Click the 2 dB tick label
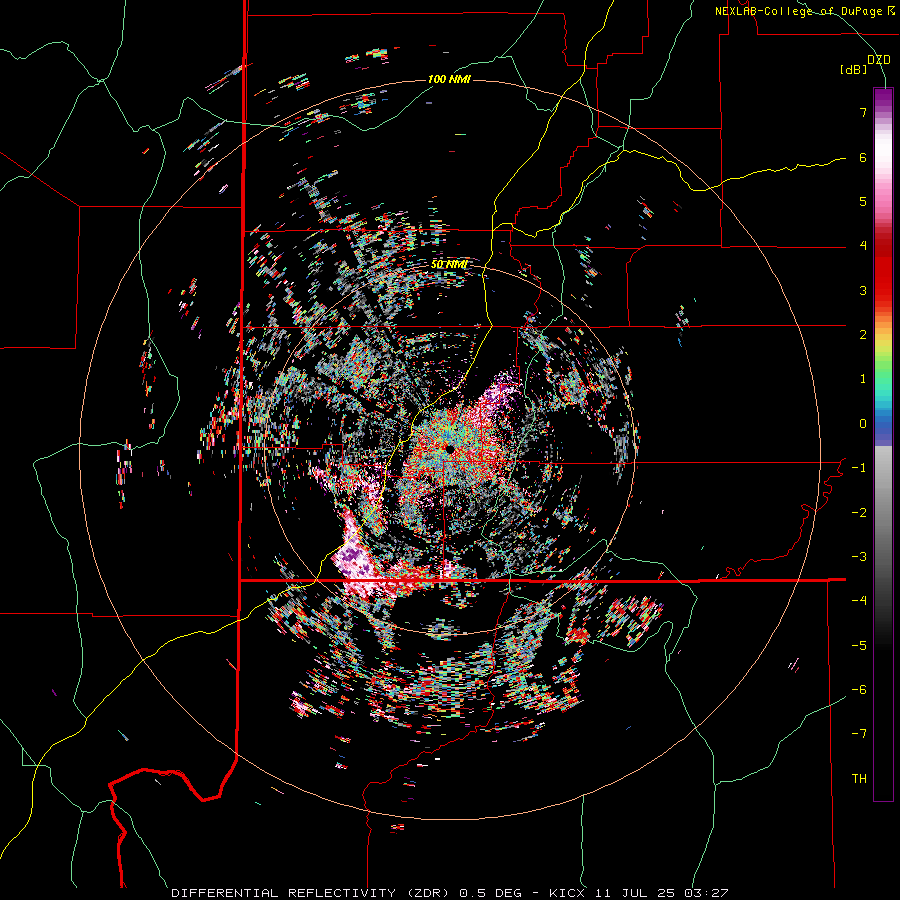This screenshot has width=900, height=900. click(863, 335)
